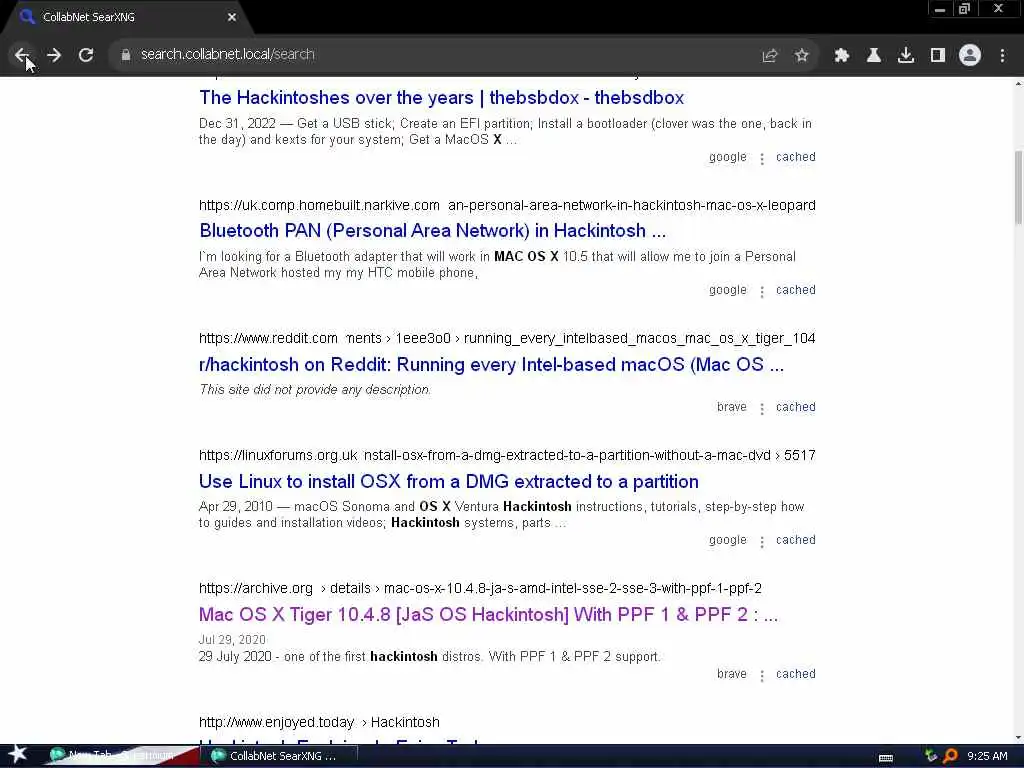This screenshot has height=768, width=1024.
Task: Click the page vertical scrollbar thumb
Action: coord(1018,187)
